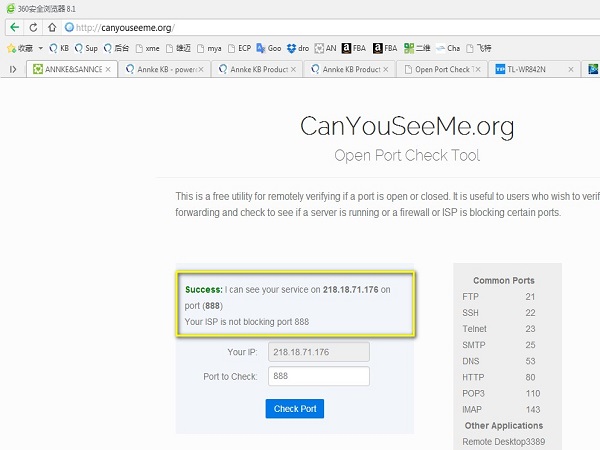Screen dimensions: 600x450
Task: Click the CanYouSeeMe.org heading
Action: [x=407, y=127]
